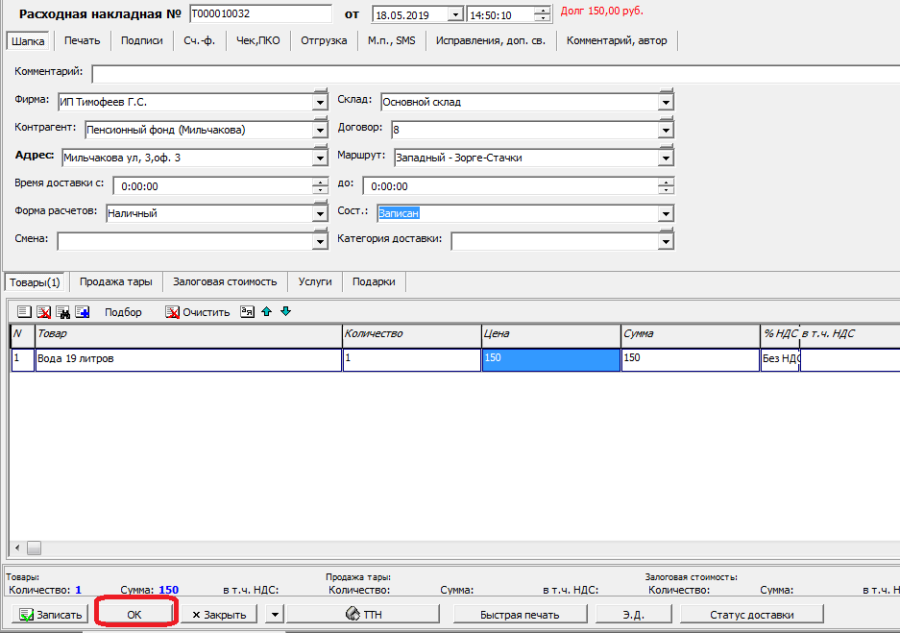
Task: Click the Быстрая печать button
Action: (x=518, y=614)
